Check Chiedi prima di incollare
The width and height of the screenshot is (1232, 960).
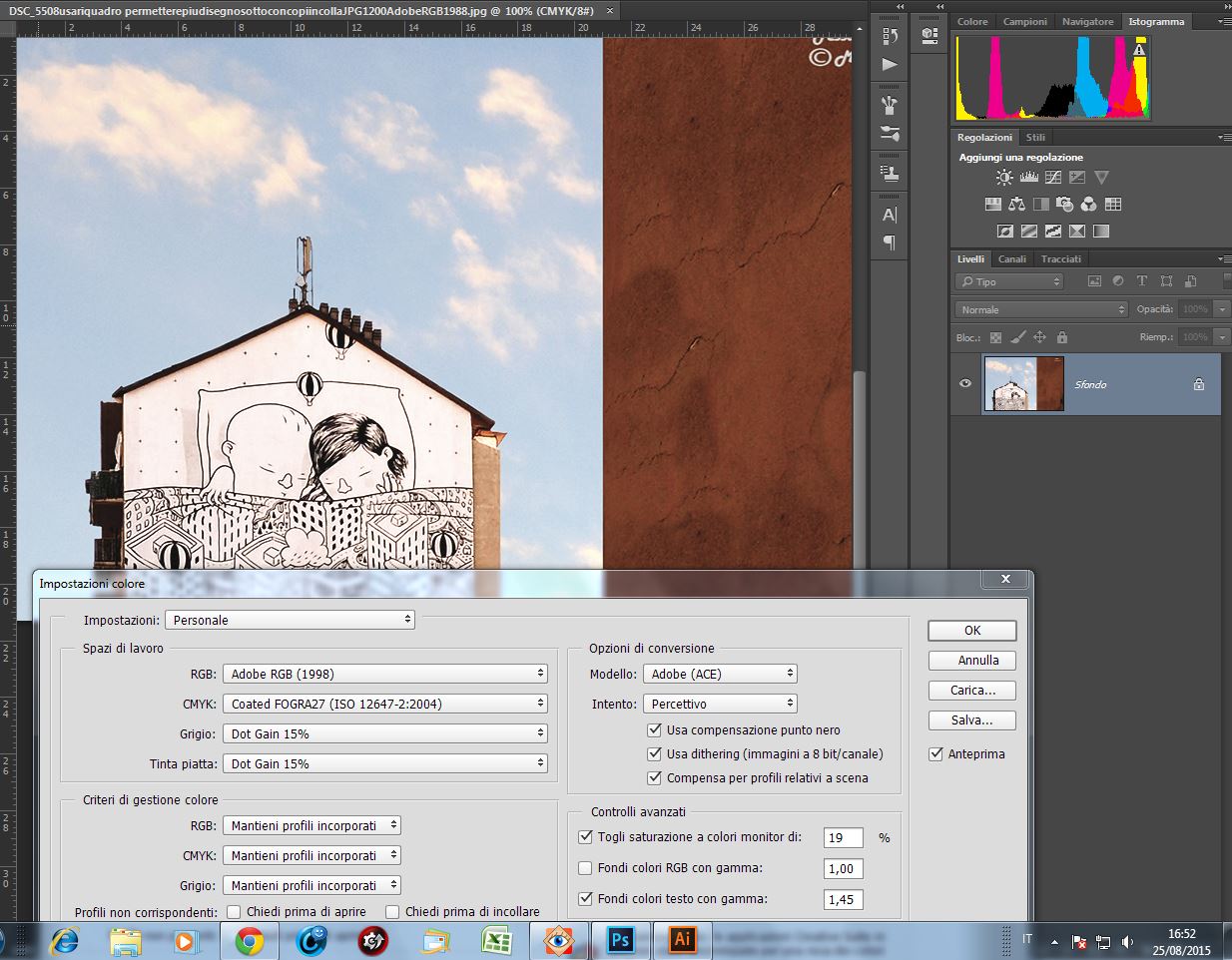[x=392, y=911]
